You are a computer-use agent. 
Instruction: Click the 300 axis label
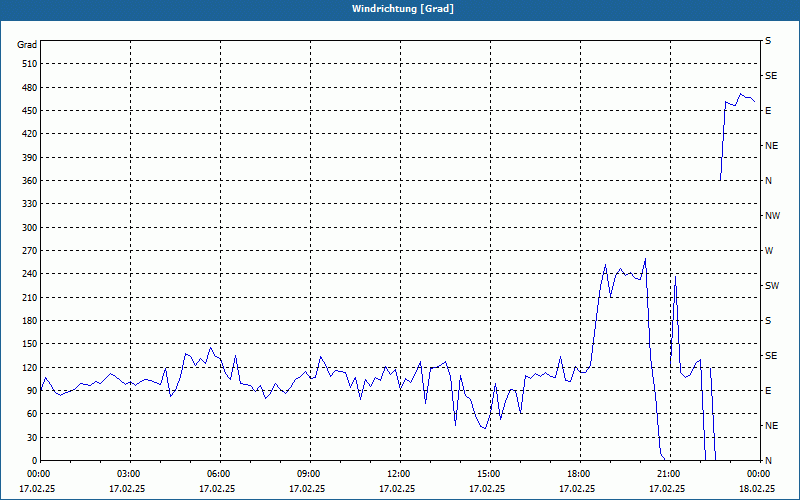(30, 228)
